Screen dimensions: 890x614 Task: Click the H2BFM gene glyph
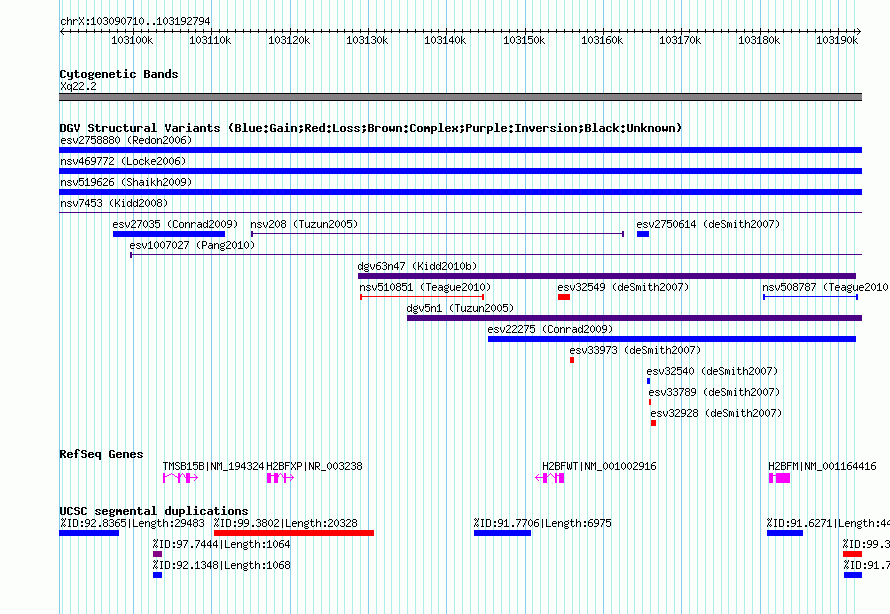pyautogui.click(x=779, y=478)
